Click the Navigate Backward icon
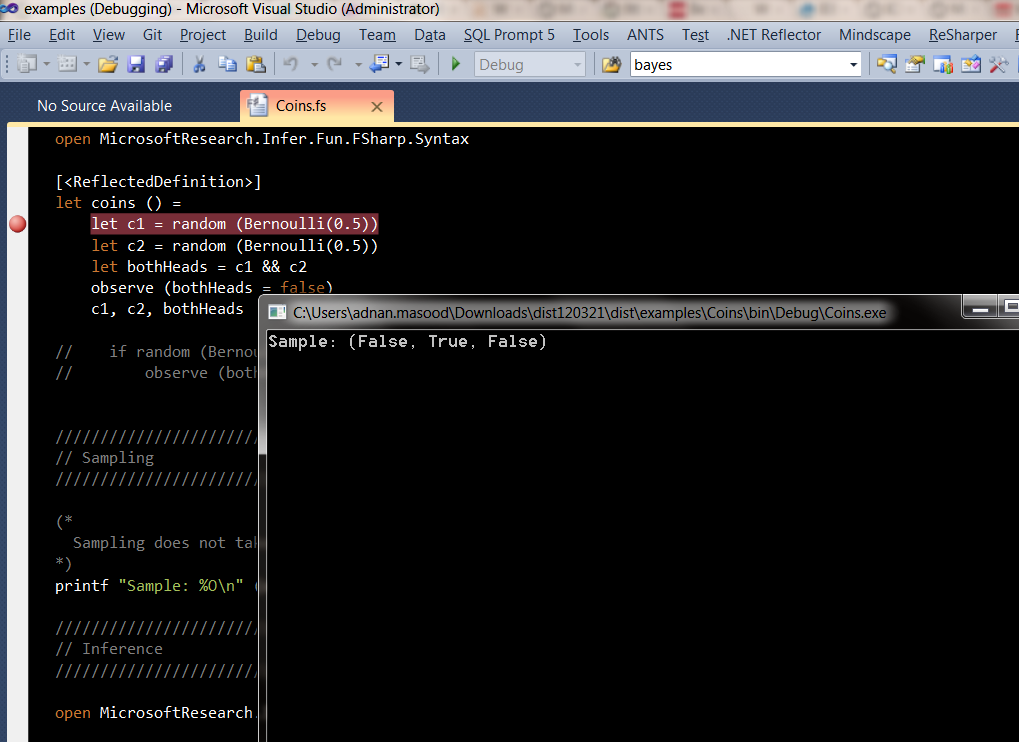1020x742 pixels. coord(379,64)
